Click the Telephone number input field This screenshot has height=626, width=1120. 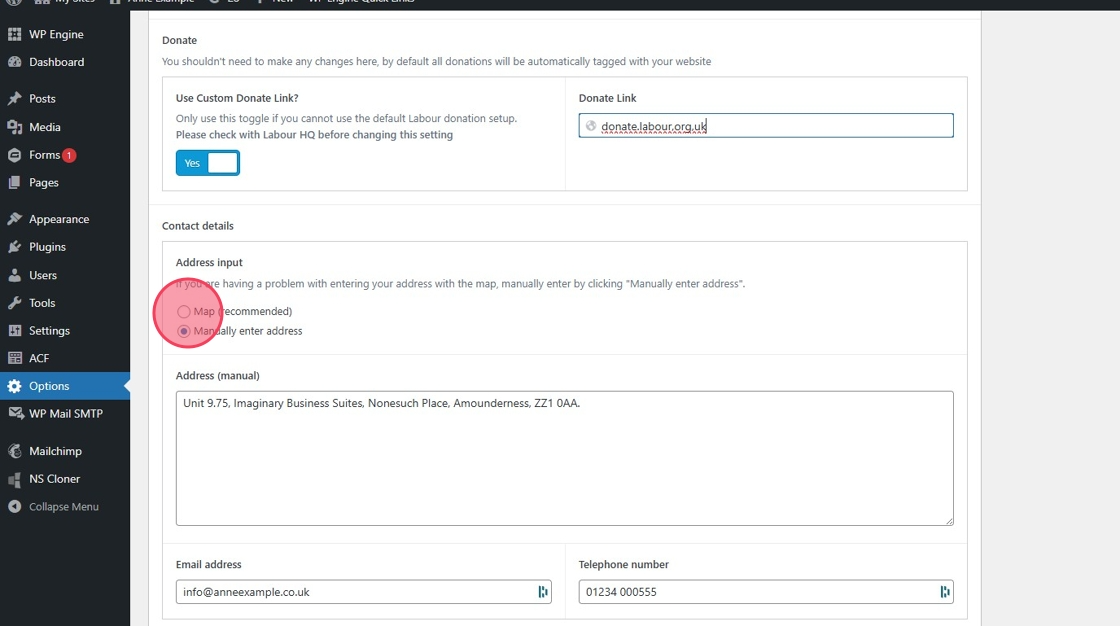pos(760,592)
